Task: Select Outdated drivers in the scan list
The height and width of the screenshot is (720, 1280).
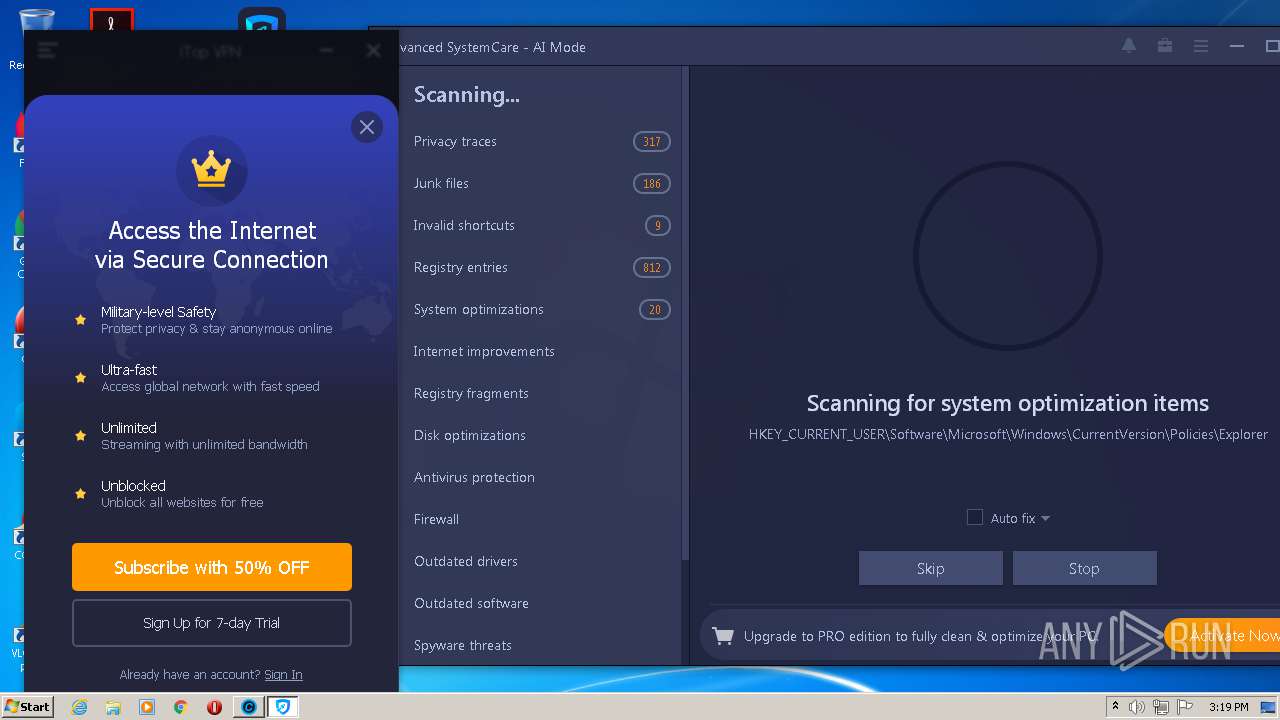Action: click(x=466, y=562)
